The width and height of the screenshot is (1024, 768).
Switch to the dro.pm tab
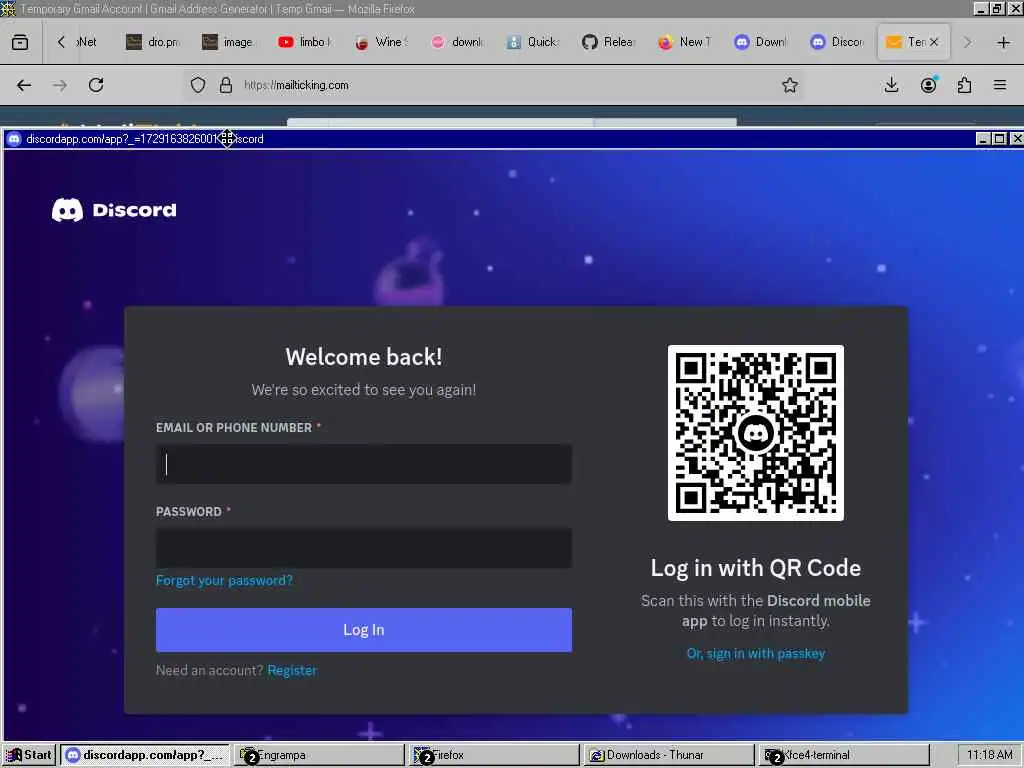point(153,42)
